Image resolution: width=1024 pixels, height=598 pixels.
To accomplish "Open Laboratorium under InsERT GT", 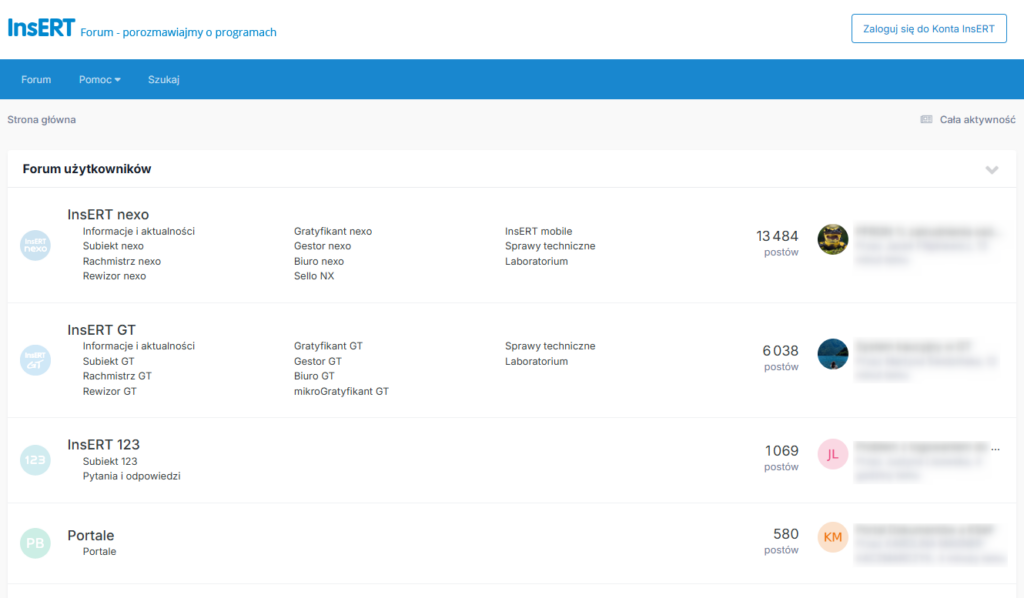I will pyautogui.click(x=536, y=361).
